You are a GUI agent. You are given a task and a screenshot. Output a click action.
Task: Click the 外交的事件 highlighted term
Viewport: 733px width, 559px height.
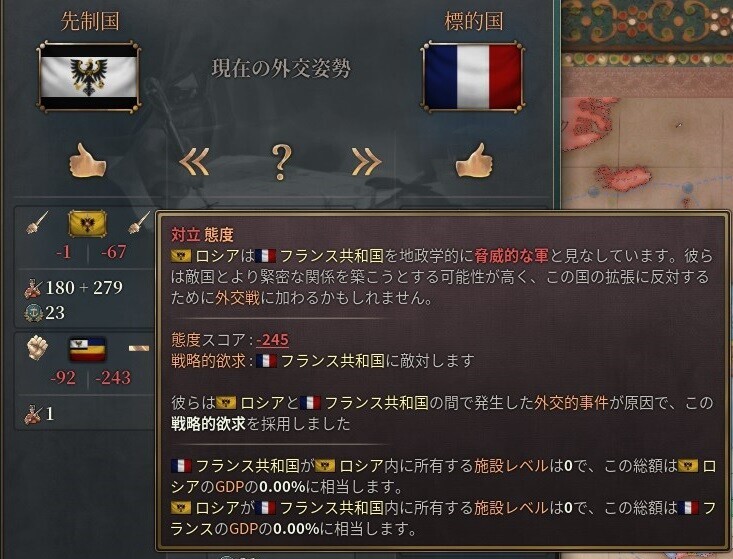point(571,402)
